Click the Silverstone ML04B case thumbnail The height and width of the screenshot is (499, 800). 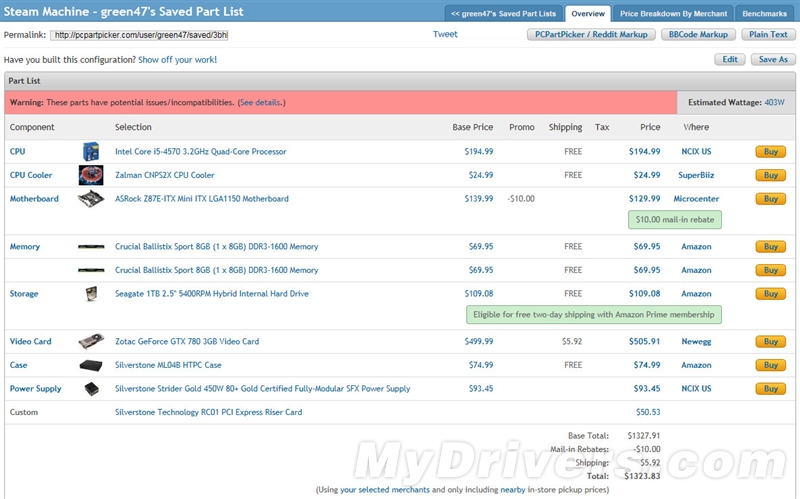click(x=91, y=365)
